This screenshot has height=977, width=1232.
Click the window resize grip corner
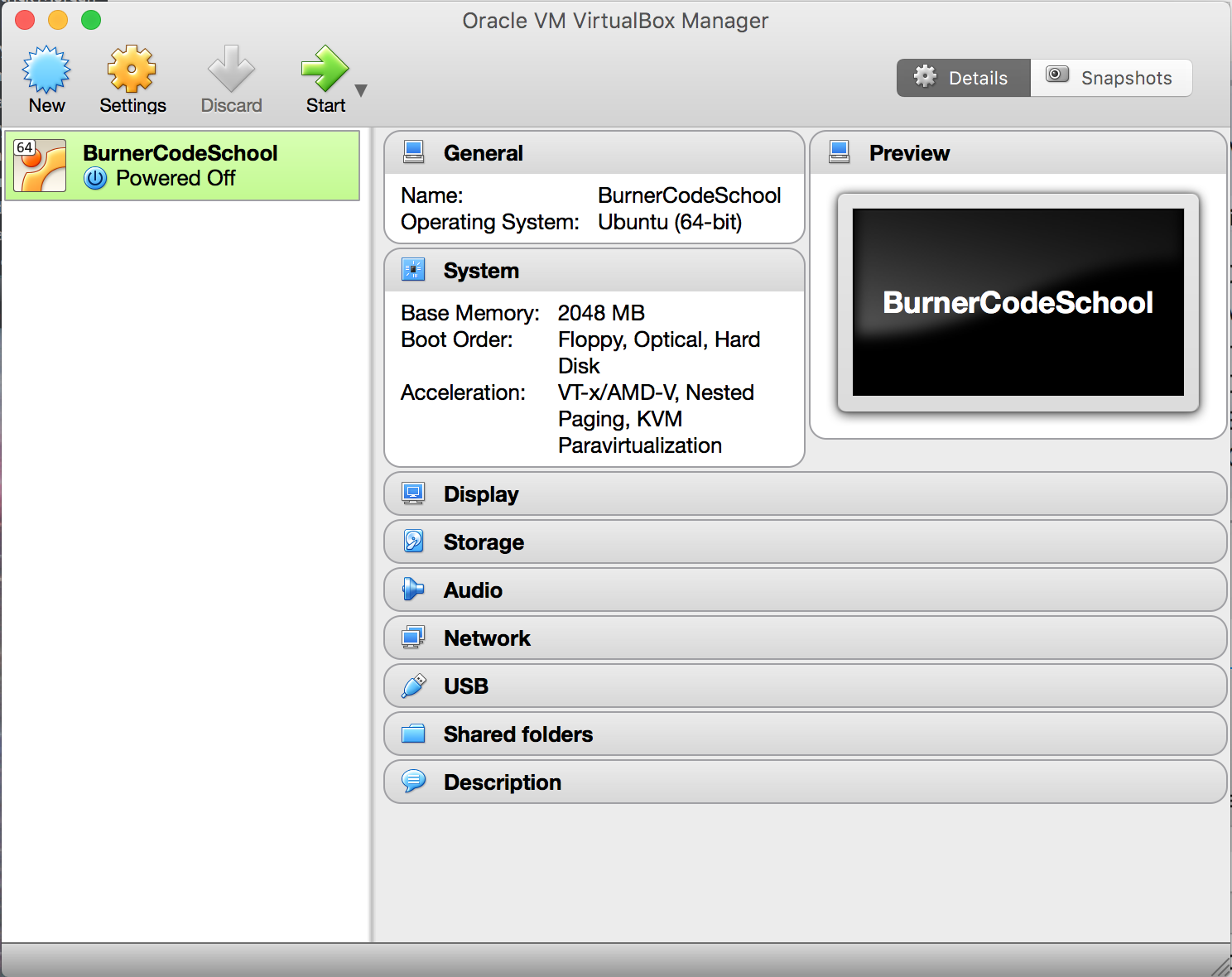1221,966
